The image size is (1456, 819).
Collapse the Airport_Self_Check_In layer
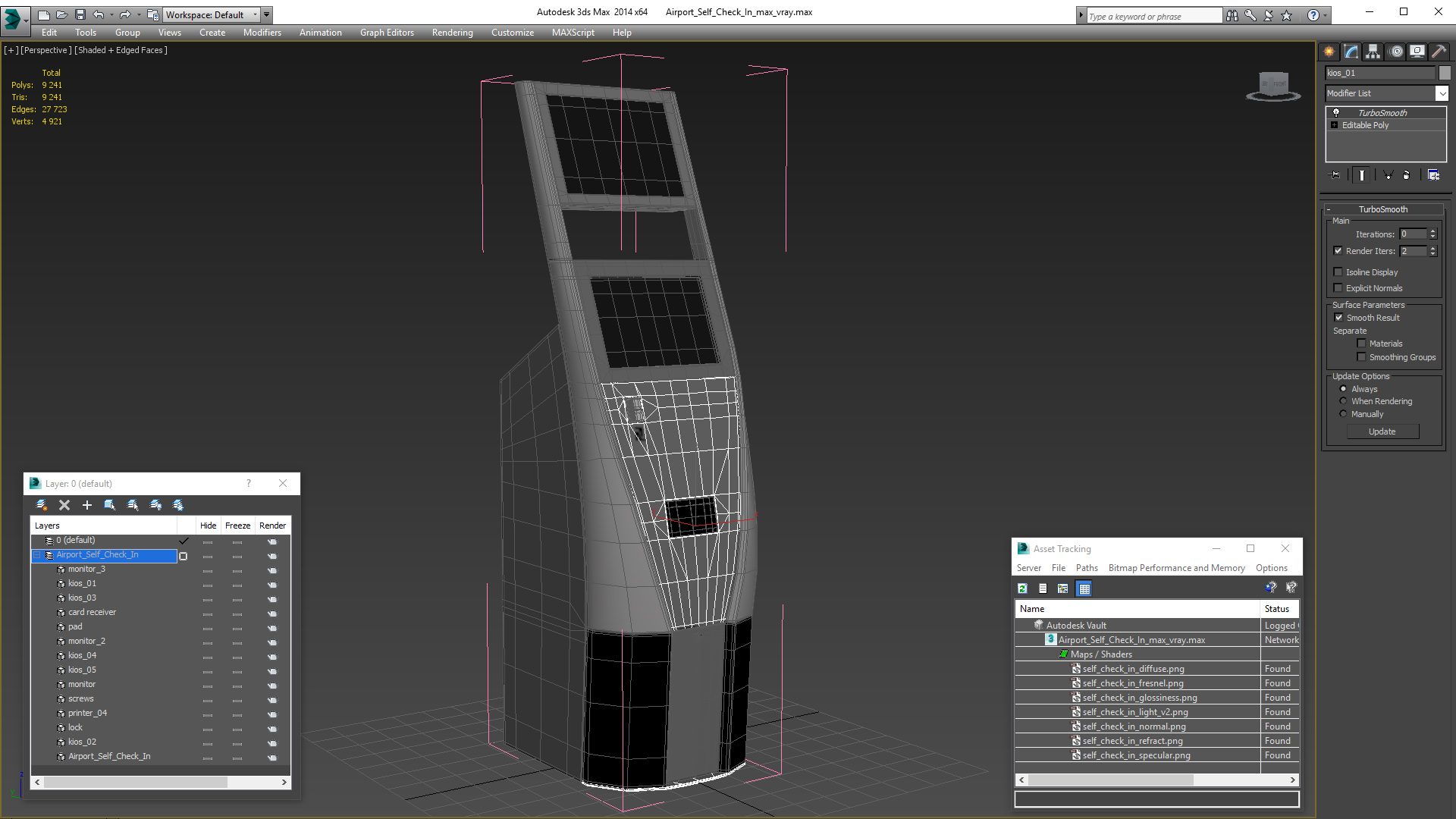click(x=36, y=555)
